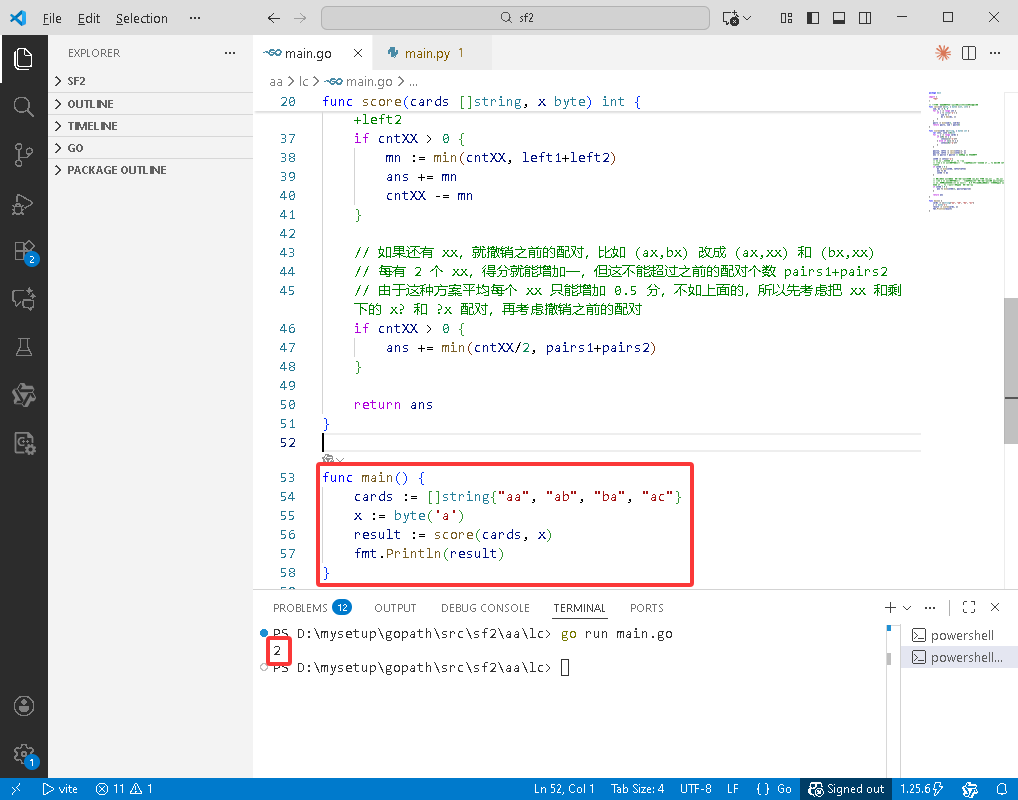Open the Accounts icon in activity bar
Image resolution: width=1018 pixels, height=800 pixels.
coord(23,706)
